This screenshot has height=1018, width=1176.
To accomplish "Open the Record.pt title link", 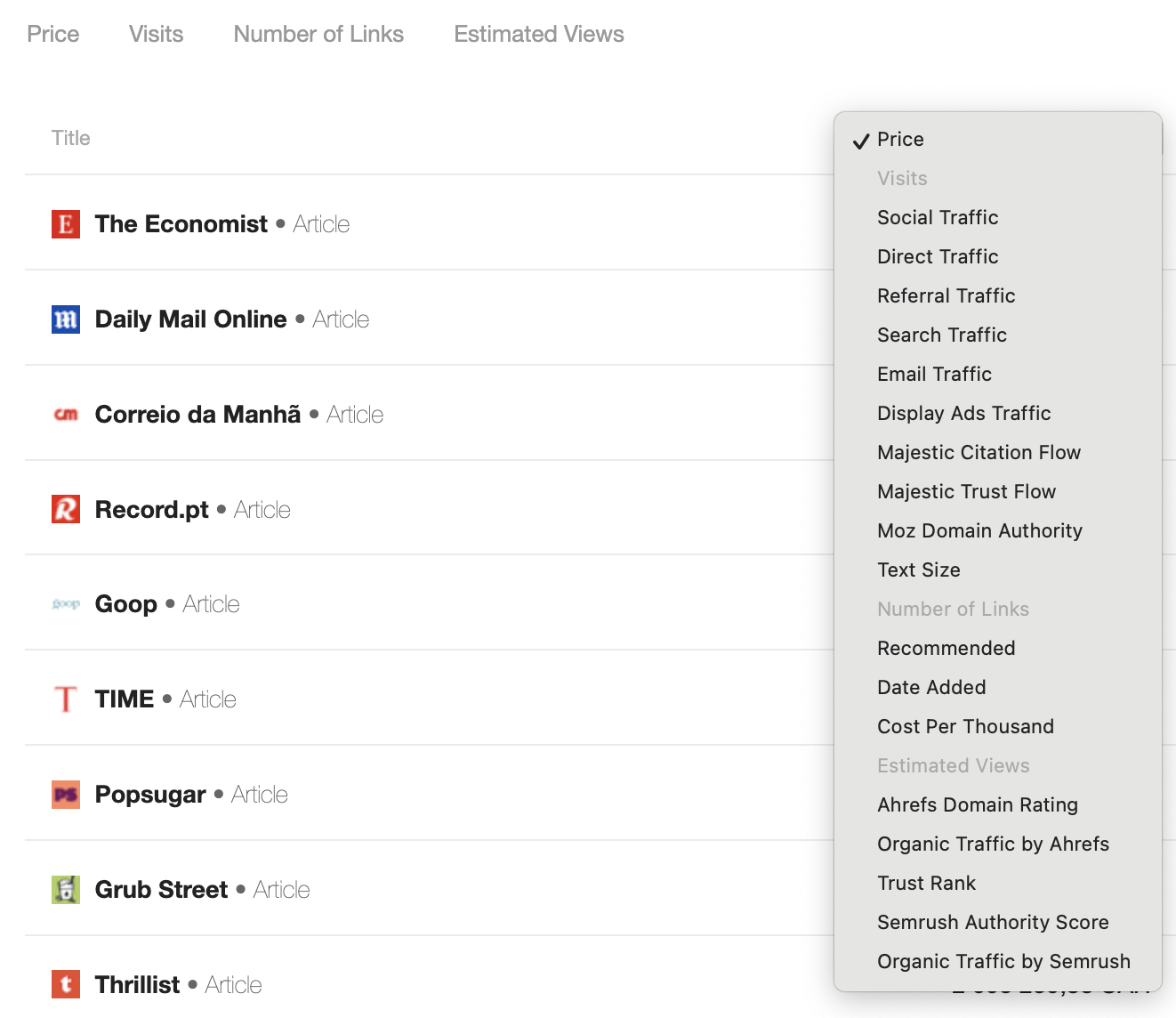I will coord(152,510).
